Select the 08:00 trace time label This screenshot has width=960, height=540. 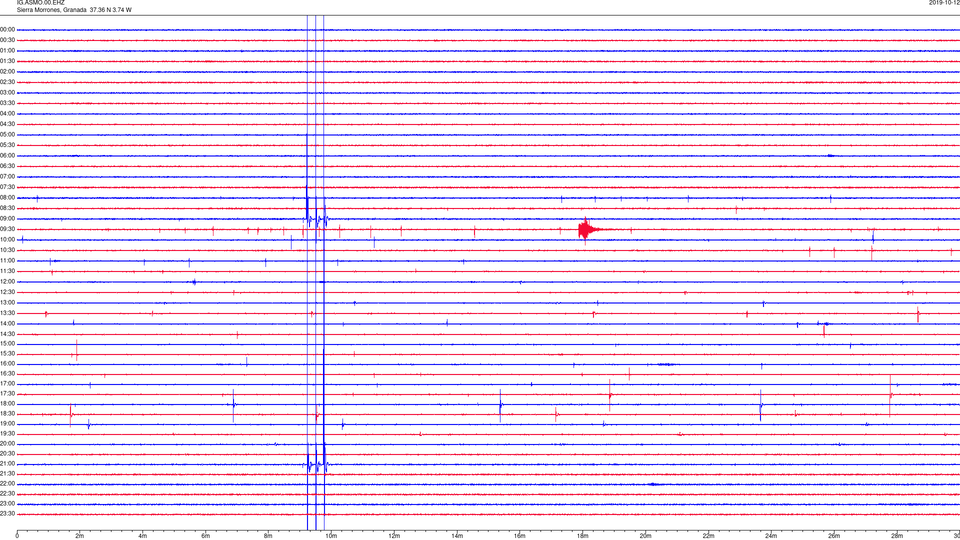click(x=7, y=198)
